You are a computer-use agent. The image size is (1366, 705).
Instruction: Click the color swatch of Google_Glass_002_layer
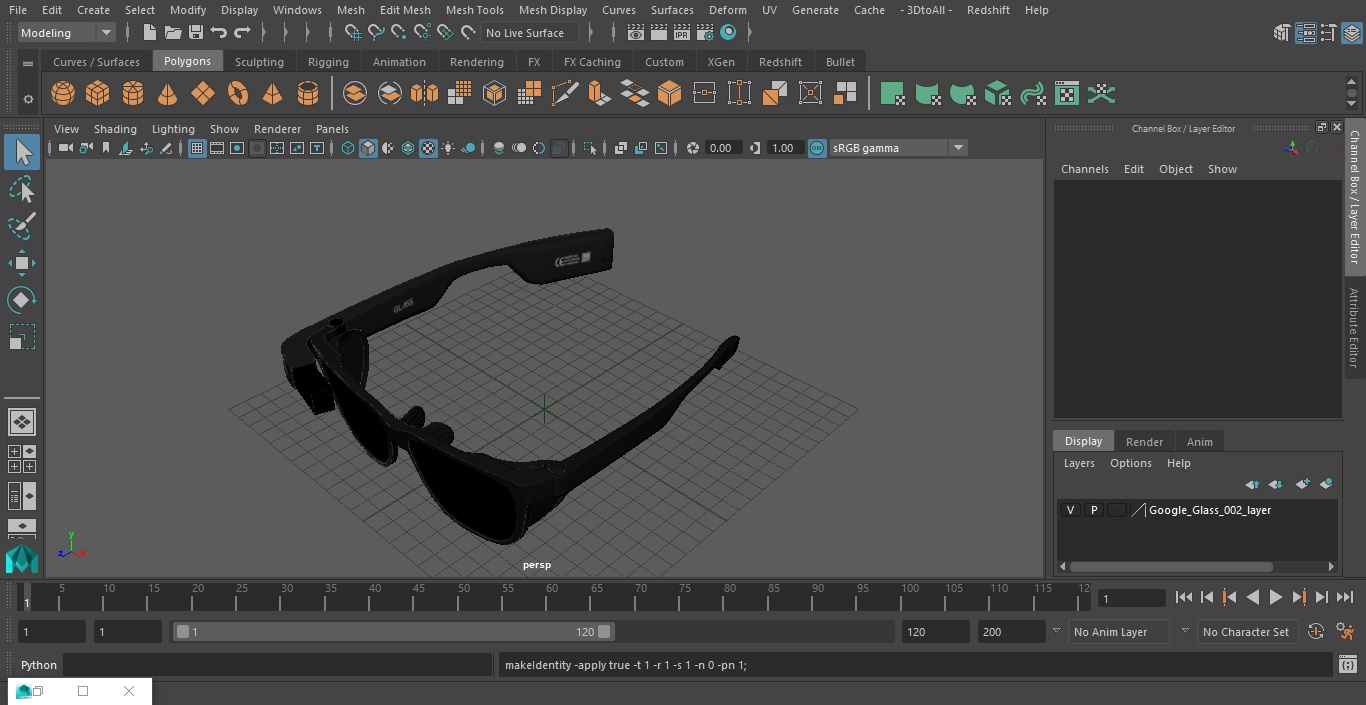click(x=1116, y=510)
